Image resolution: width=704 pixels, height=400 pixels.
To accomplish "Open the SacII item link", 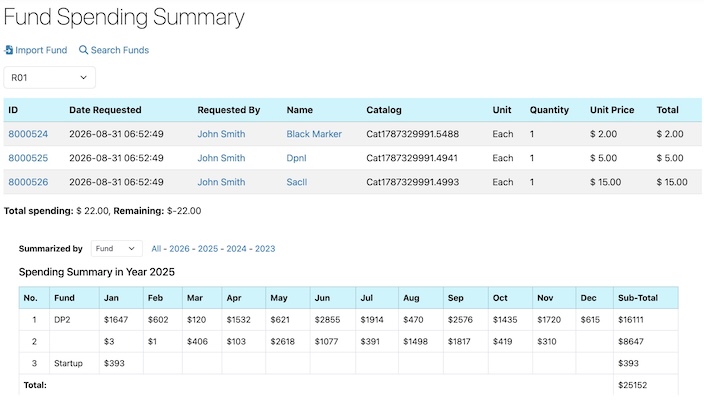I will tap(297, 182).
